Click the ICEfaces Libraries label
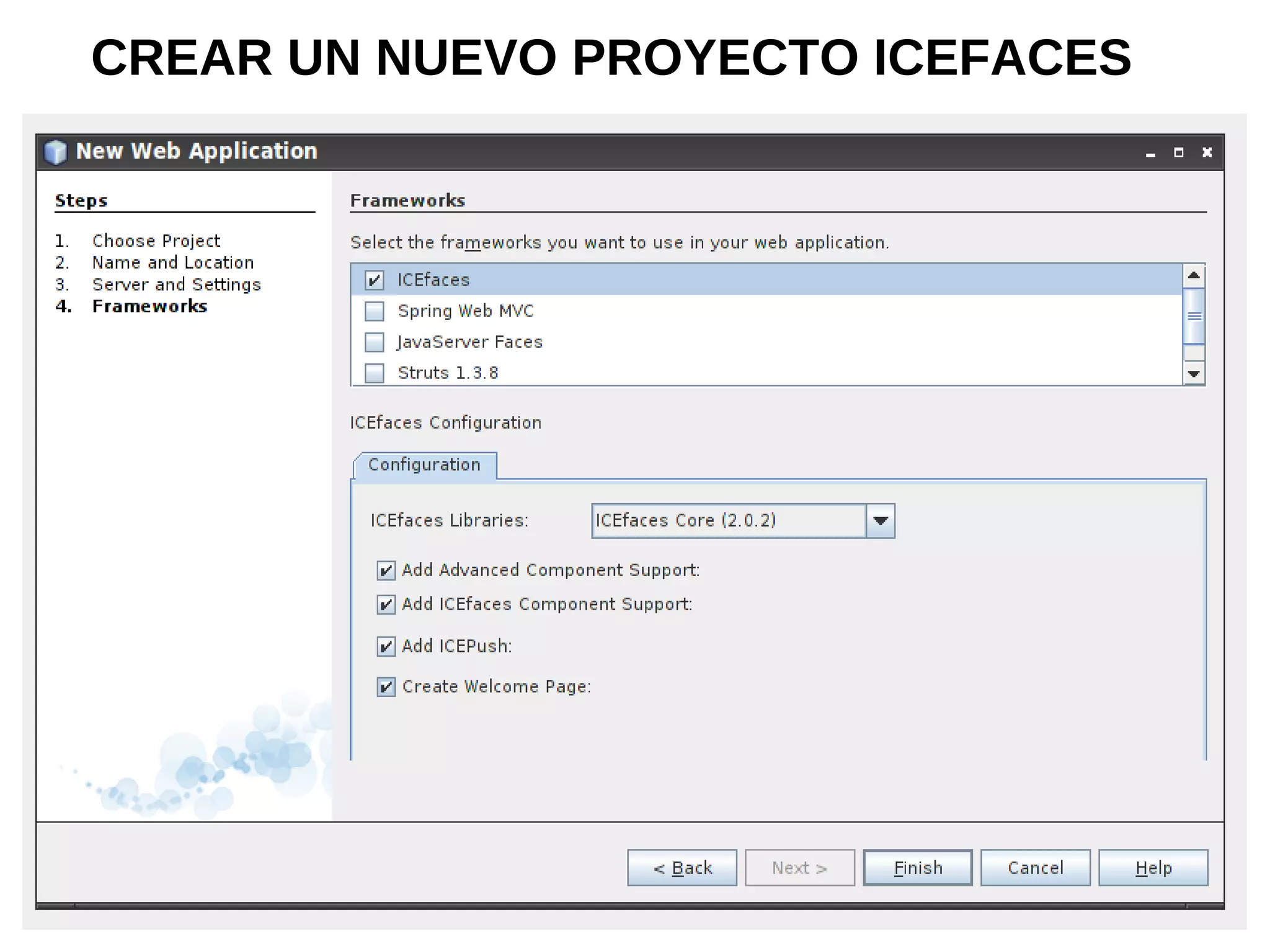The width and height of the screenshot is (1270, 952). [450, 520]
